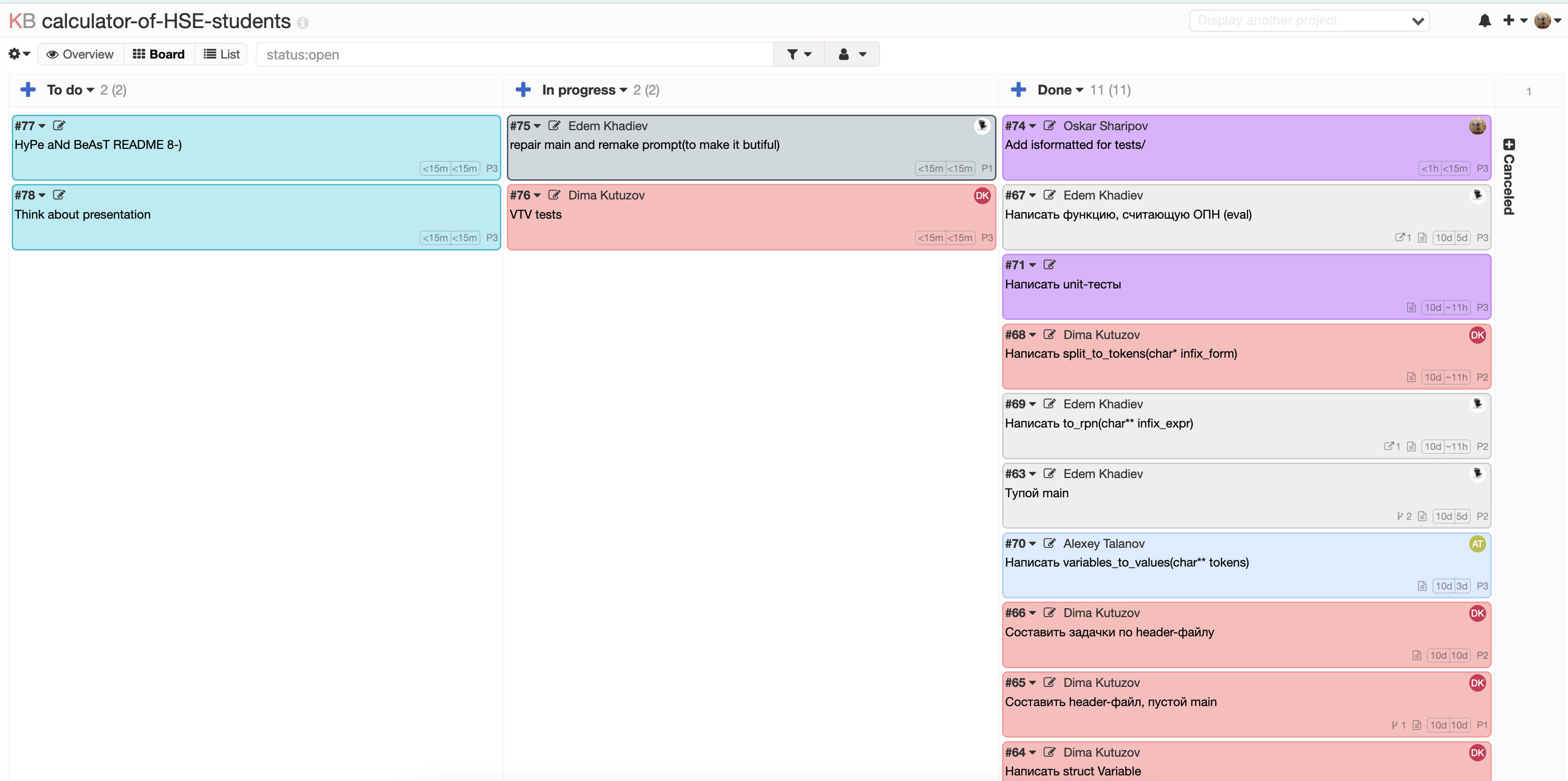The height and width of the screenshot is (781, 1568).
Task: Open the plus create-new menu
Action: click(1515, 21)
